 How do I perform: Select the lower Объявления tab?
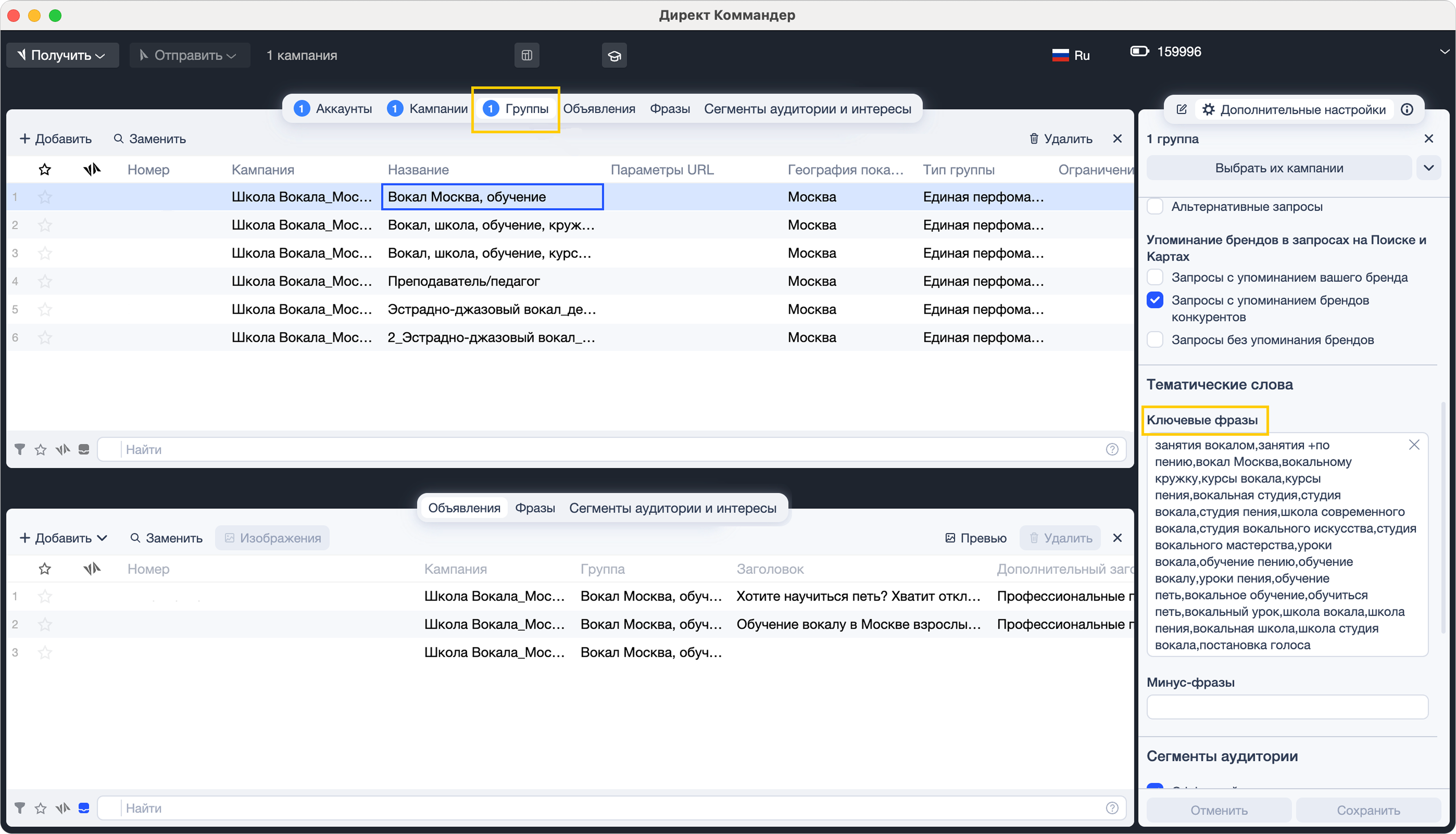464,508
